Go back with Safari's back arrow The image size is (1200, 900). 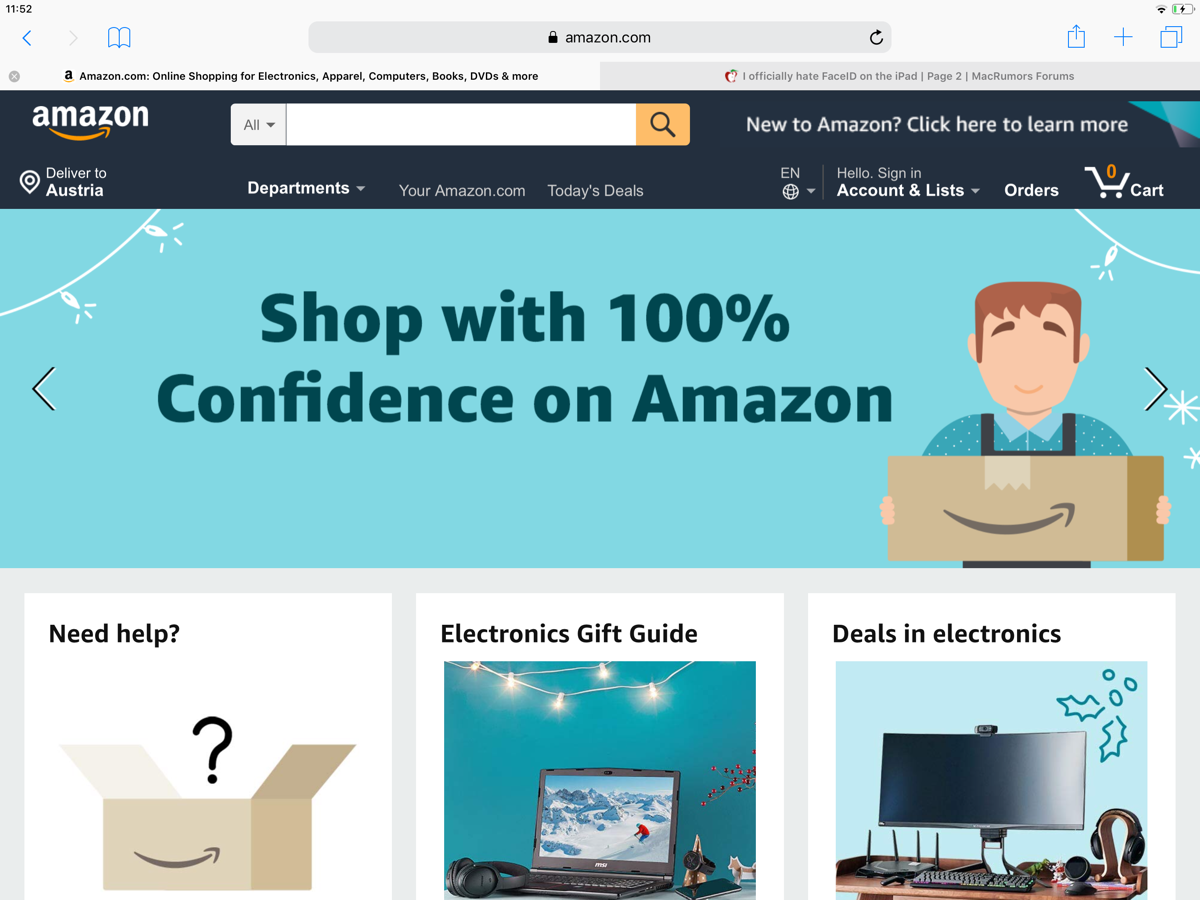tap(27, 38)
